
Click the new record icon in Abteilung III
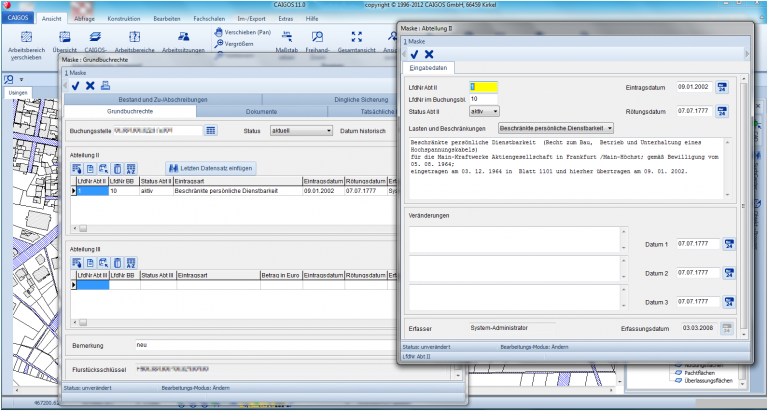coord(91,262)
